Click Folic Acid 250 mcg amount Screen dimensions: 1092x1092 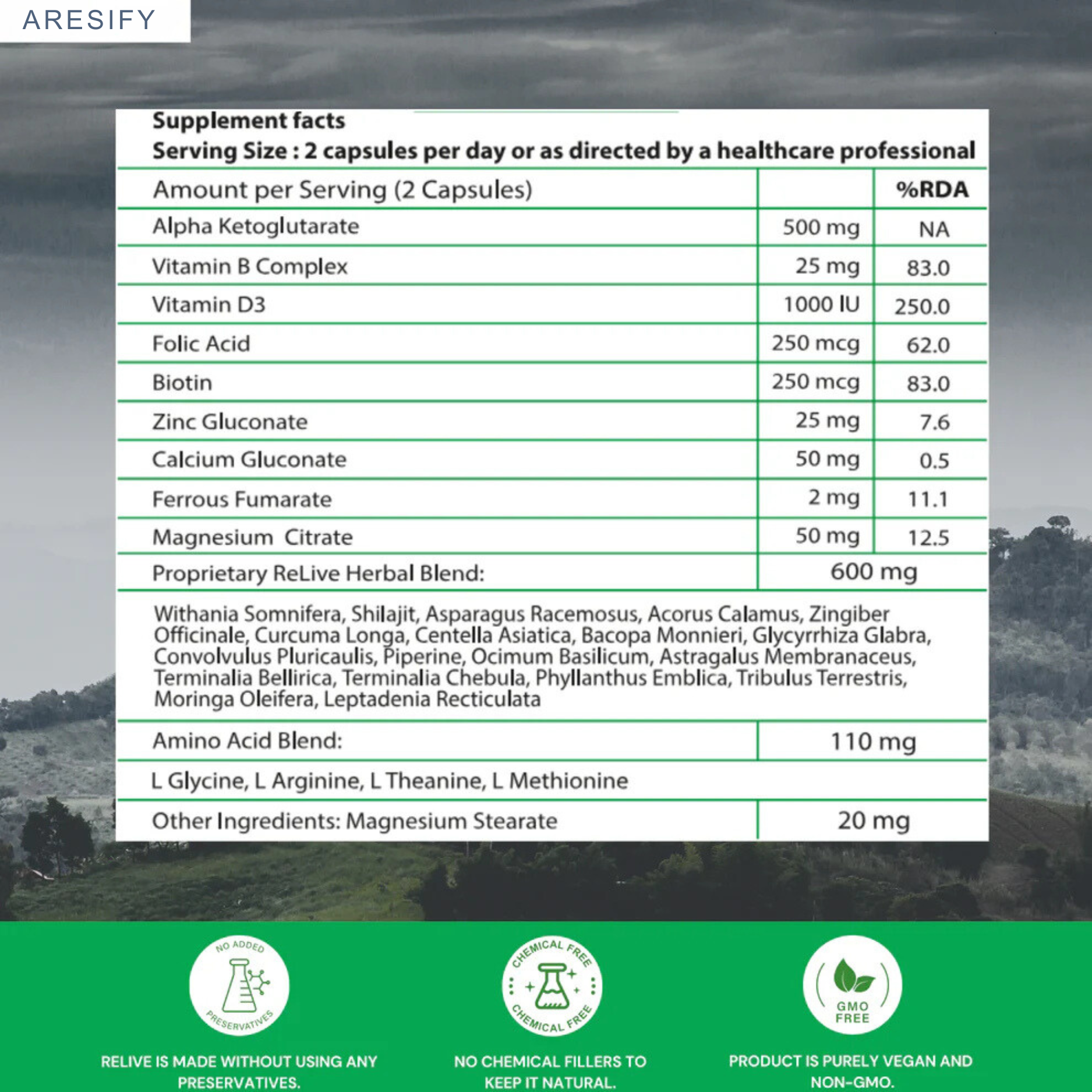pyautogui.click(x=816, y=344)
